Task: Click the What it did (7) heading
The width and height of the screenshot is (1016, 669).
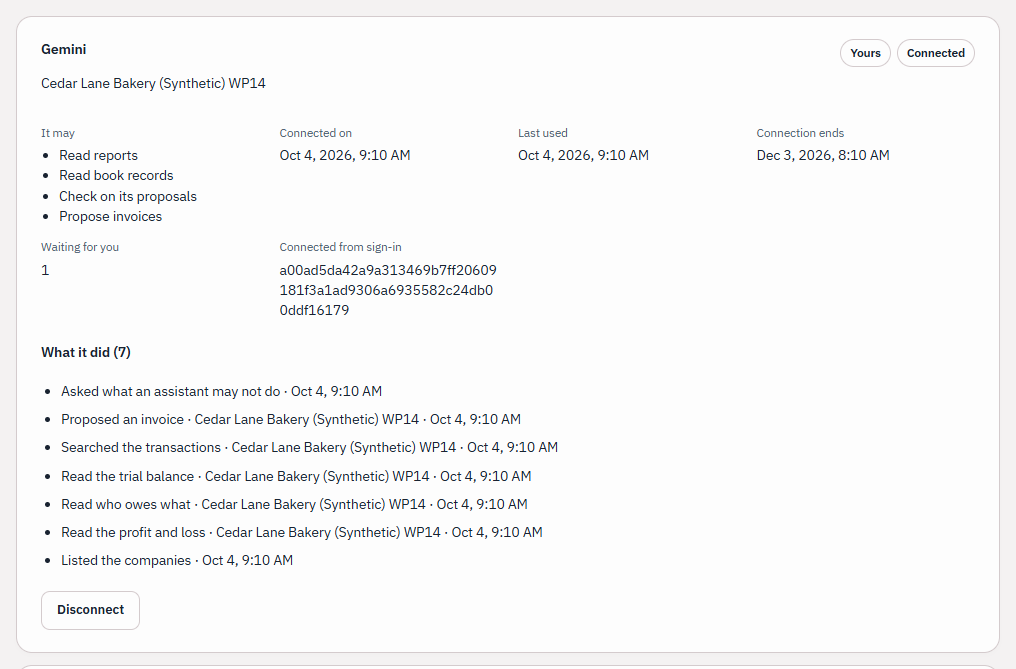Action: pos(86,352)
